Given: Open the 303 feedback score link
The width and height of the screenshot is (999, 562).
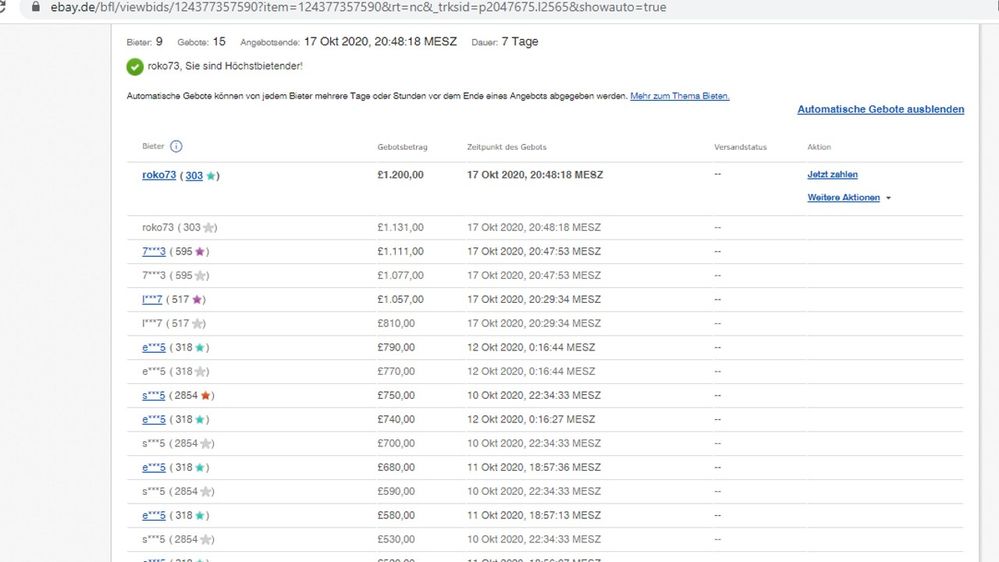Looking at the screenshot, I should 194,175.
